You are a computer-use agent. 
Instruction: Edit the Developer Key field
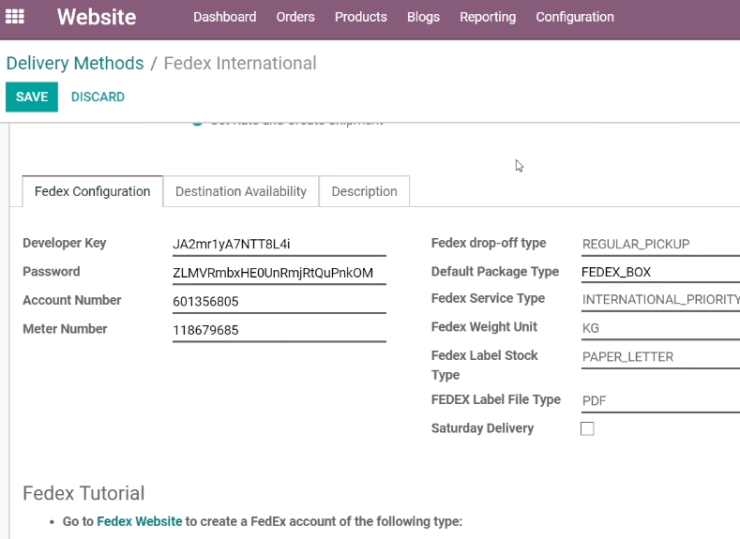(x=279, y=244)
